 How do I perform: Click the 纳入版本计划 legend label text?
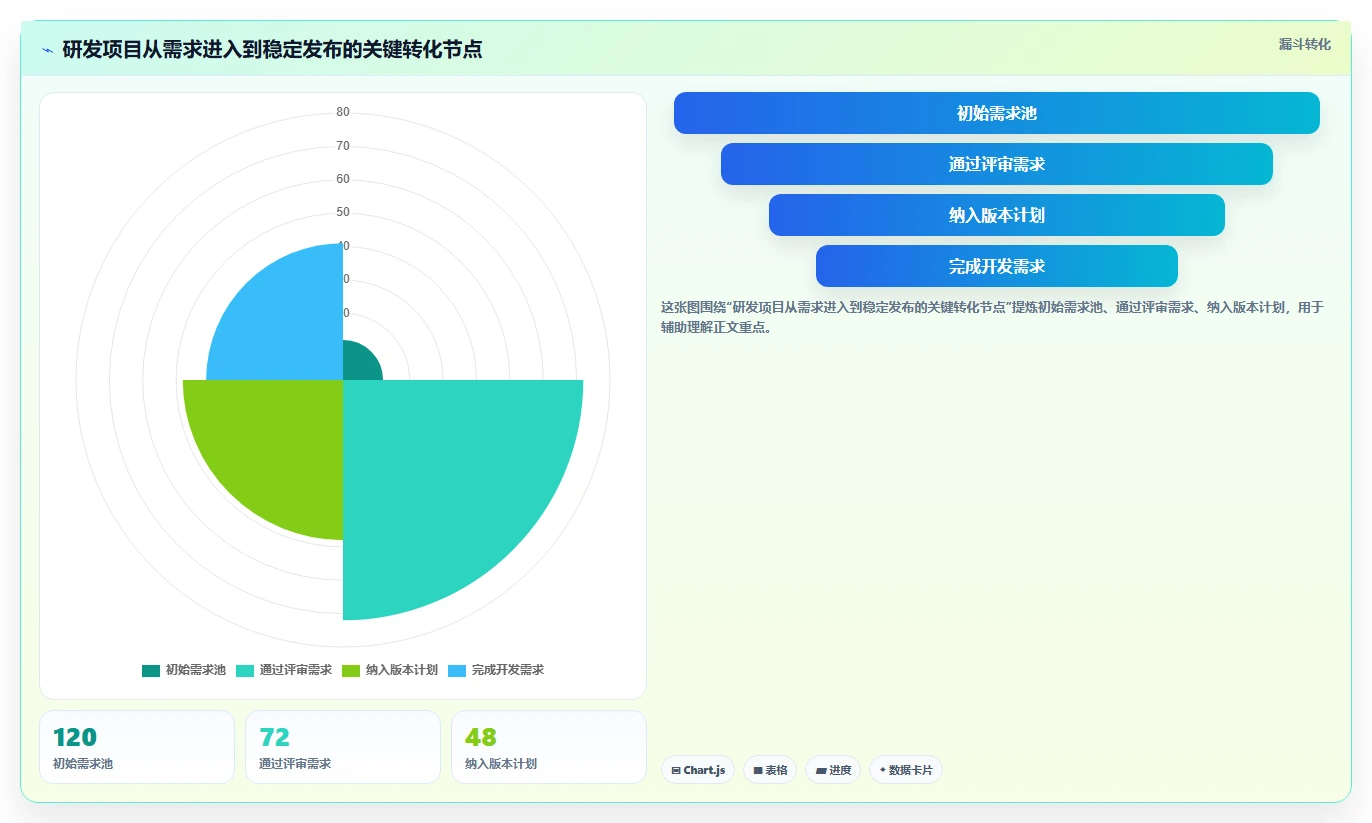click(x=402, y=670)
